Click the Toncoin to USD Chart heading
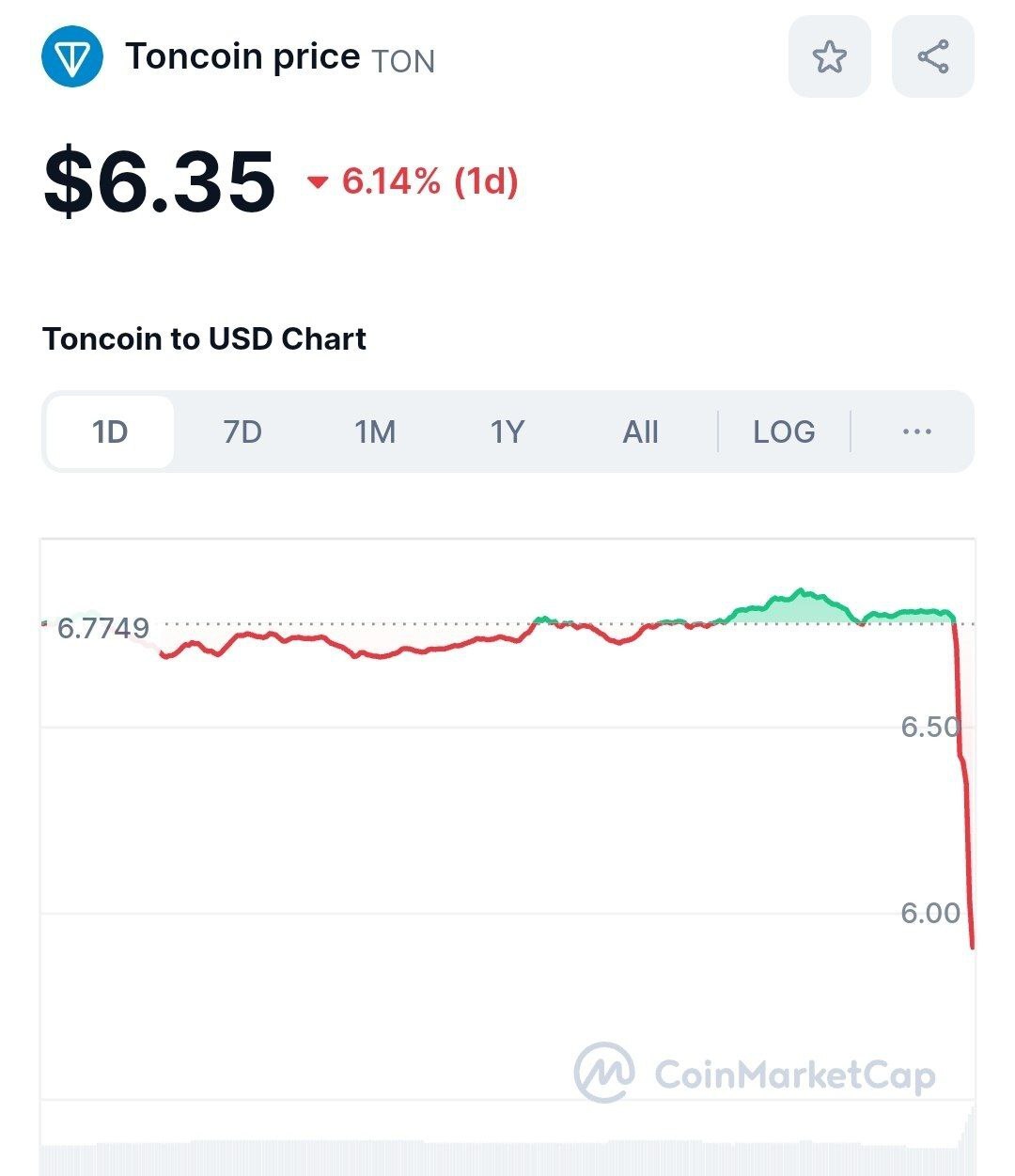 click(204, 338)
